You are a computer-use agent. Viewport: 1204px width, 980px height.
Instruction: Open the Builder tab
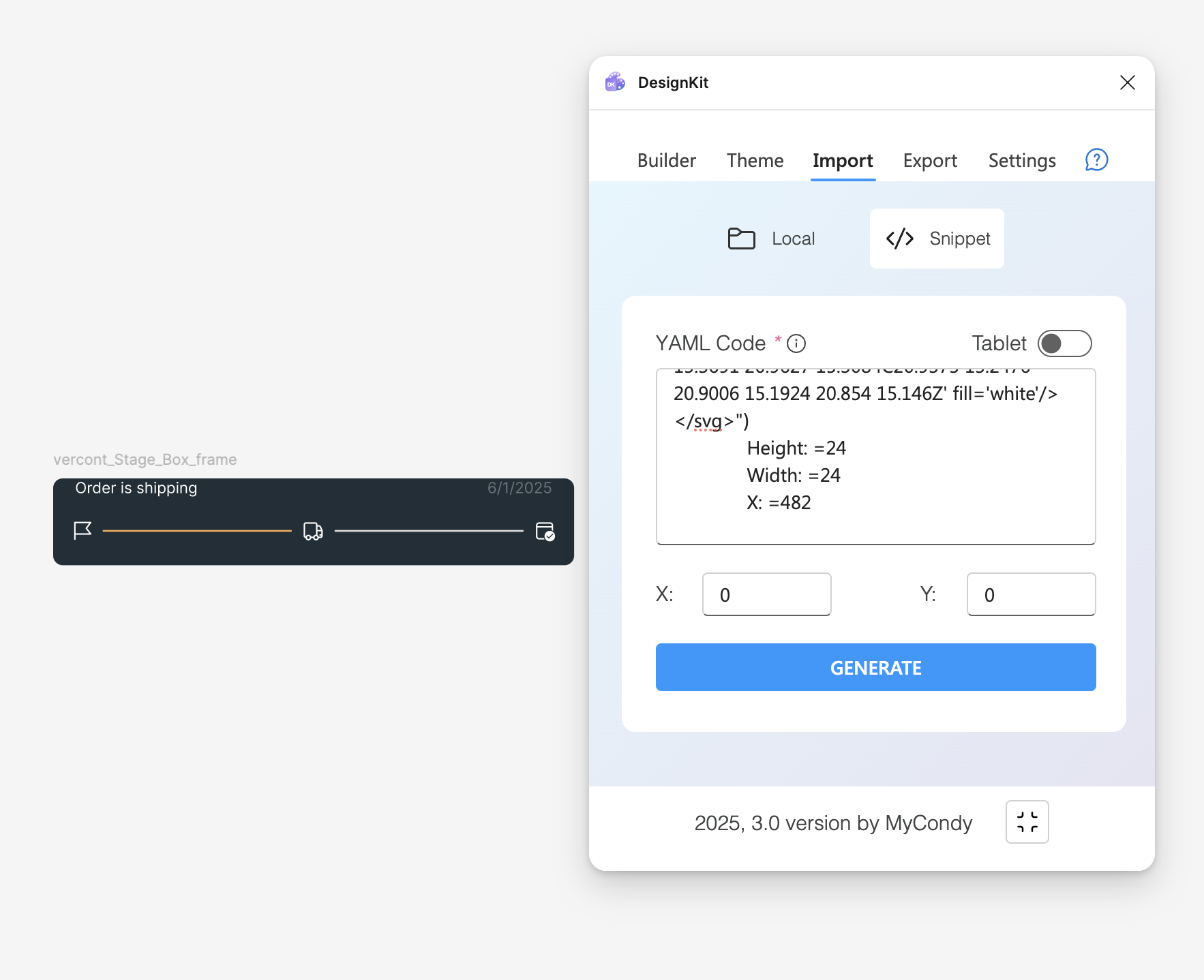666,161
